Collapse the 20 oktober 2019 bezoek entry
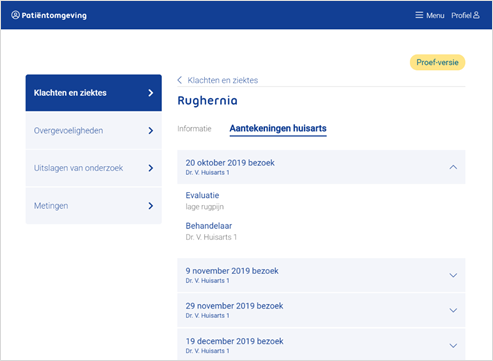This screenshot has width=493, height=361. [453, 167]
